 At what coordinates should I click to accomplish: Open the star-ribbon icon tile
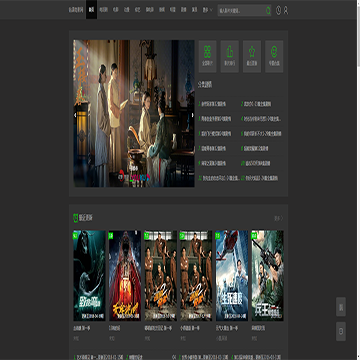coord(252,56)
